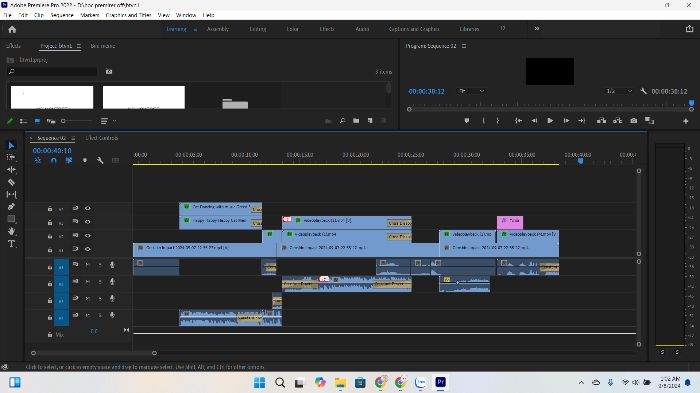Hide V1 track output with eye
Screen dimensions: 700x393
pos(88,249)
